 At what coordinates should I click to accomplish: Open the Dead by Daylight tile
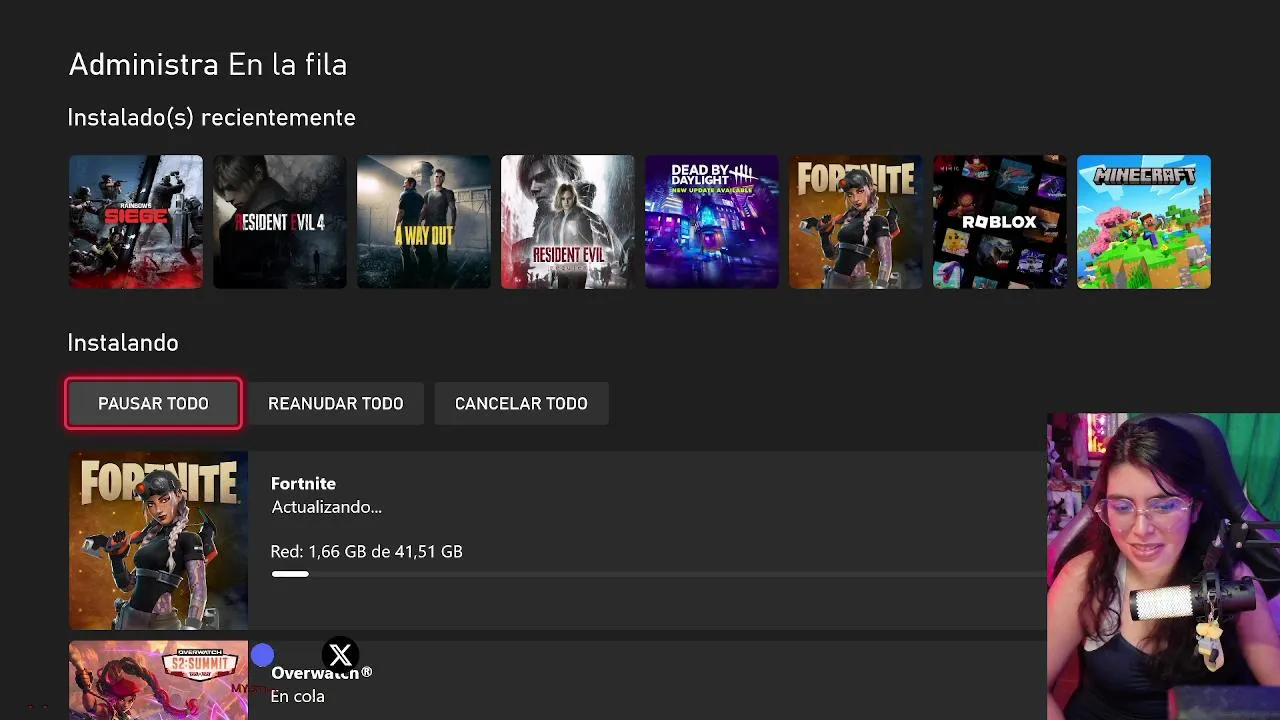pyautogui.click(x=711, y=222)
